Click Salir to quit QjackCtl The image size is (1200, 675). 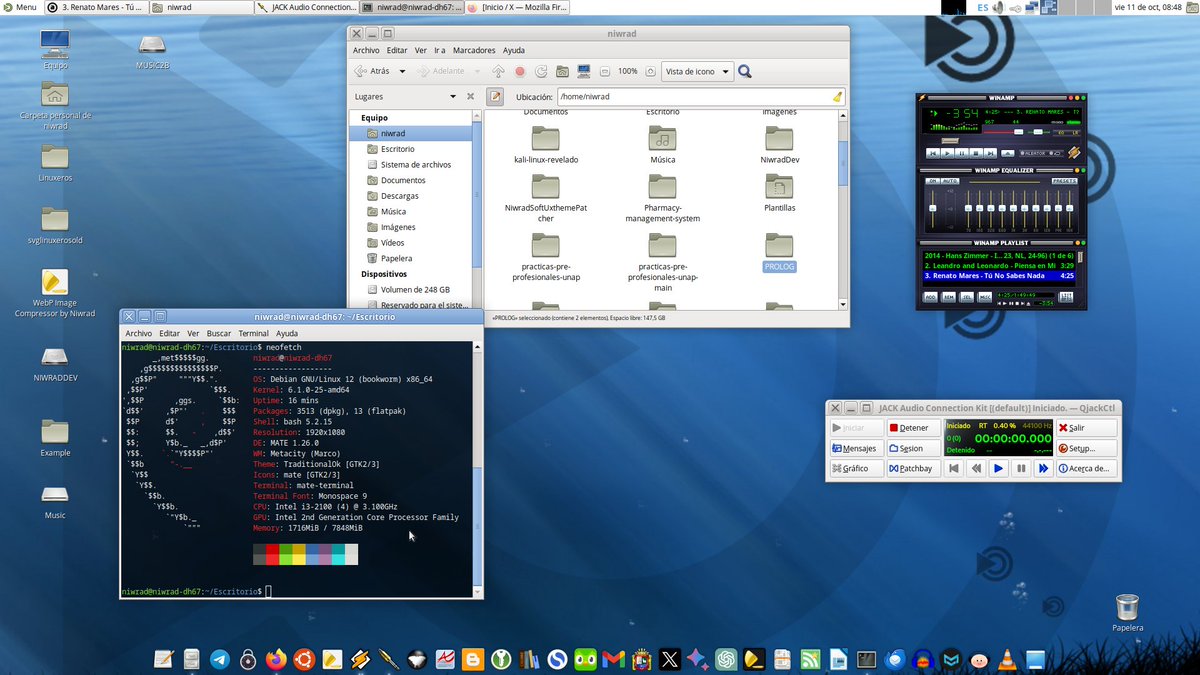tap(1086, 427)
